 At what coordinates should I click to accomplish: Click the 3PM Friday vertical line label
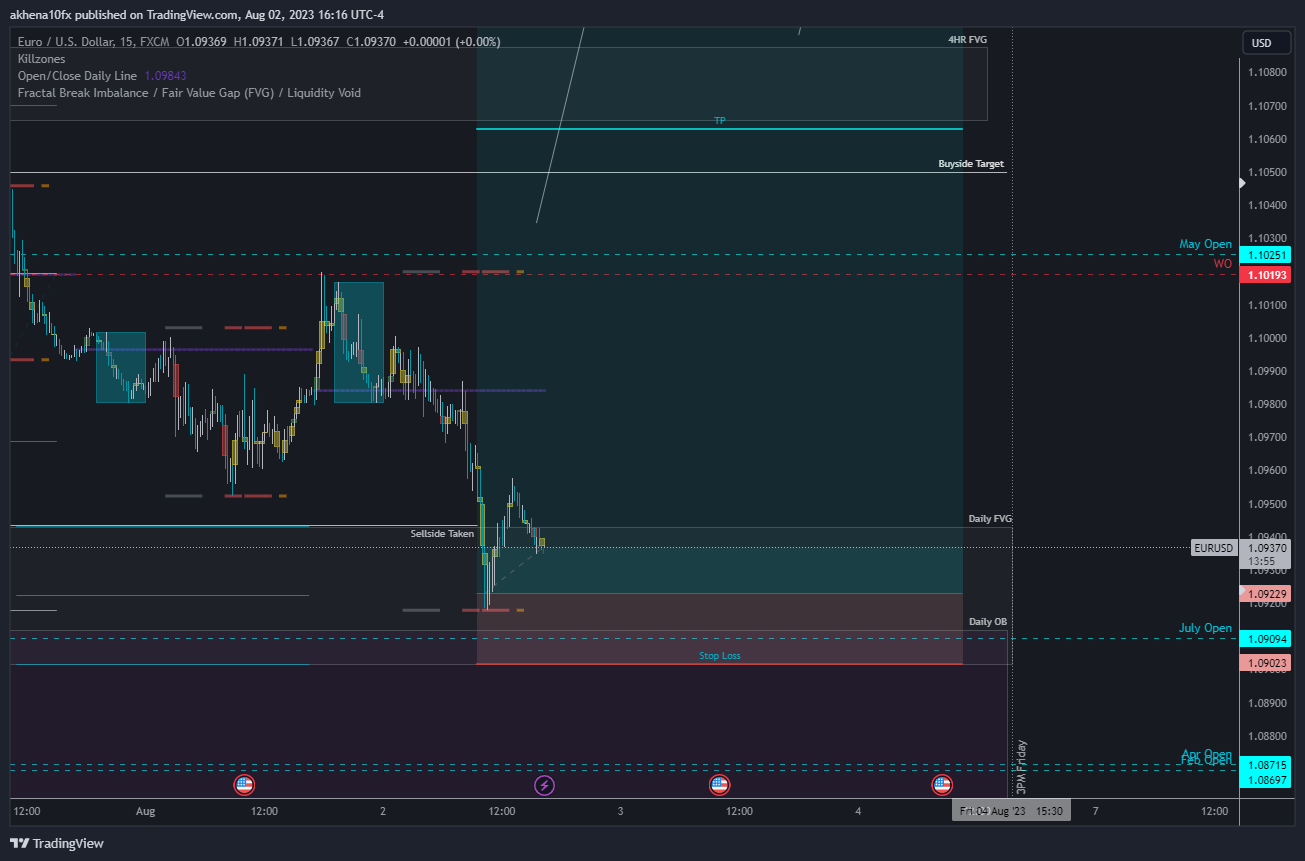tap(1021, 767)
